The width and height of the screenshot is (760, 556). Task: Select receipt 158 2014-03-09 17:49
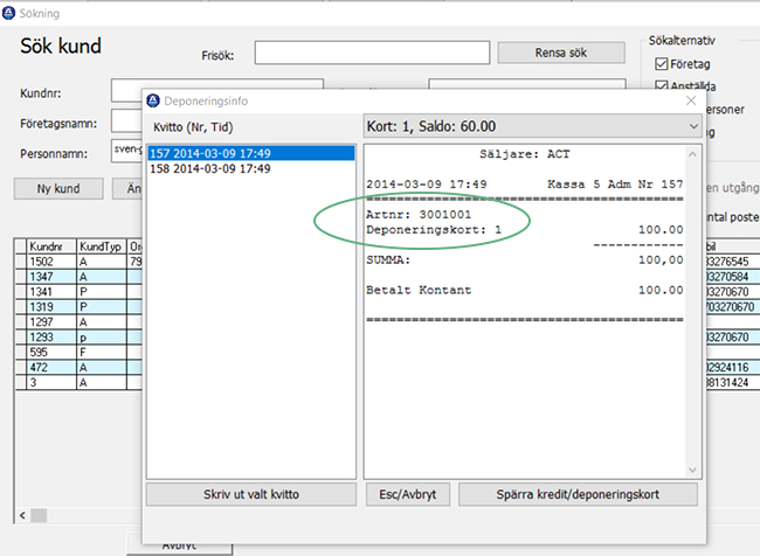(251, 169)
